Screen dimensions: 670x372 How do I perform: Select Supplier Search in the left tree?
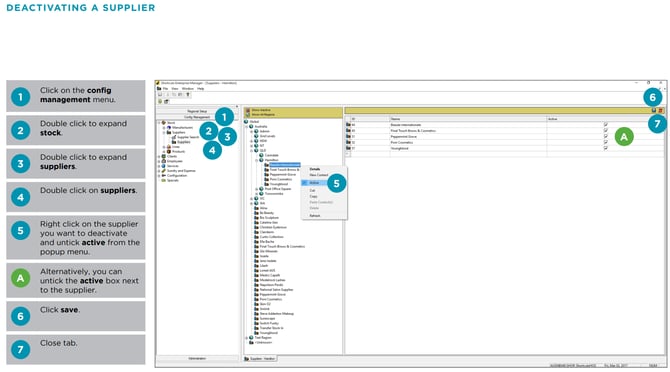point(188,137)
